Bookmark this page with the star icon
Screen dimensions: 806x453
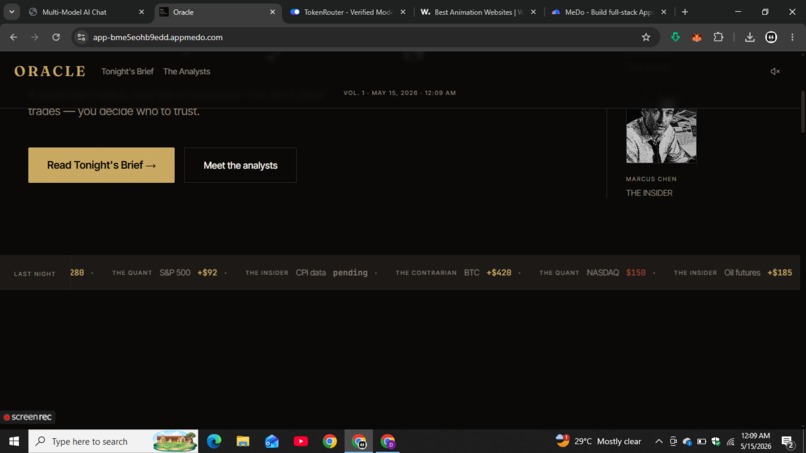pos(646,37)
